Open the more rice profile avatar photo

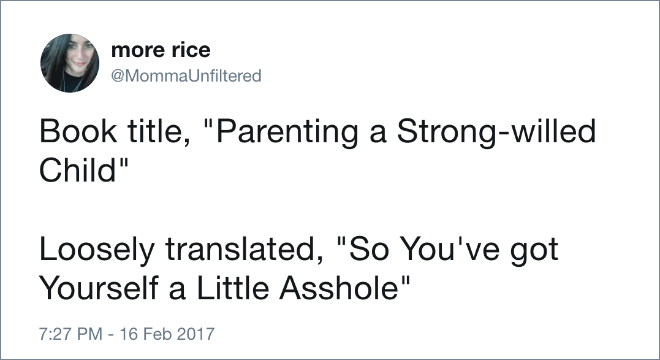[x=70, y=63]
